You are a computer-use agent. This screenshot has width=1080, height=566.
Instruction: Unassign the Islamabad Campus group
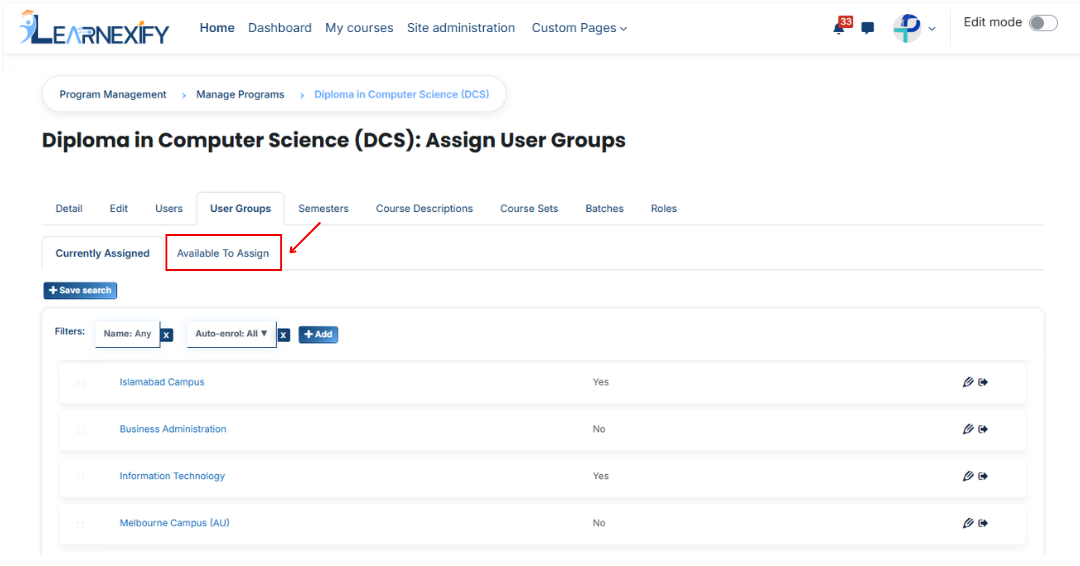983,382
